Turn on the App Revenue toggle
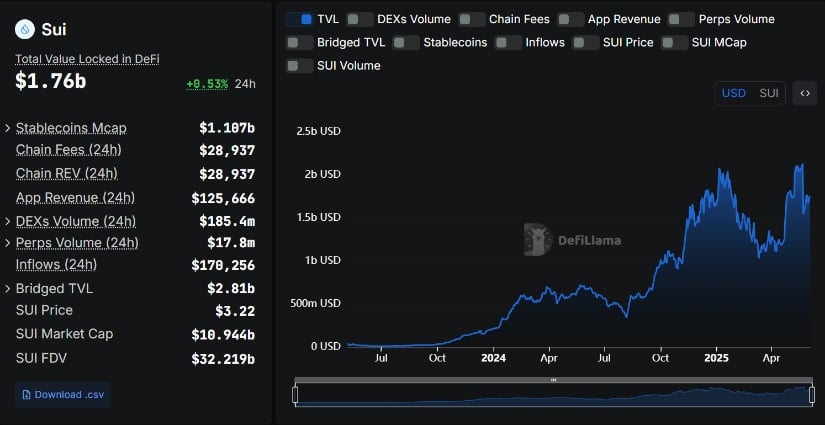825x425 pixels. pyautogui.click(x=571, y=19)
